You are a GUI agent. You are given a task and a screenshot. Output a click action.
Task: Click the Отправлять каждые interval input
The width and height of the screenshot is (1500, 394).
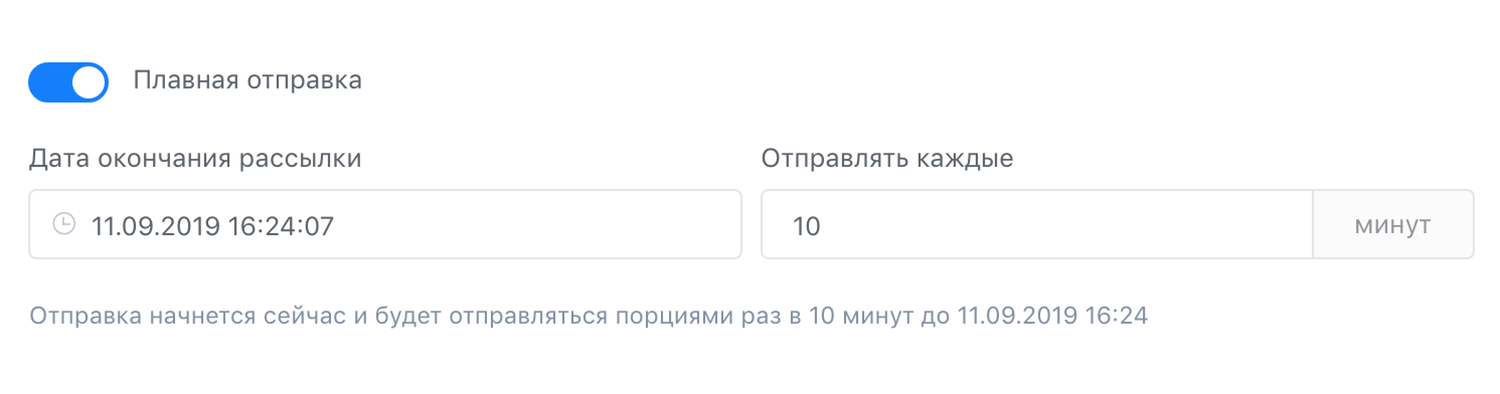[1037, 224]
